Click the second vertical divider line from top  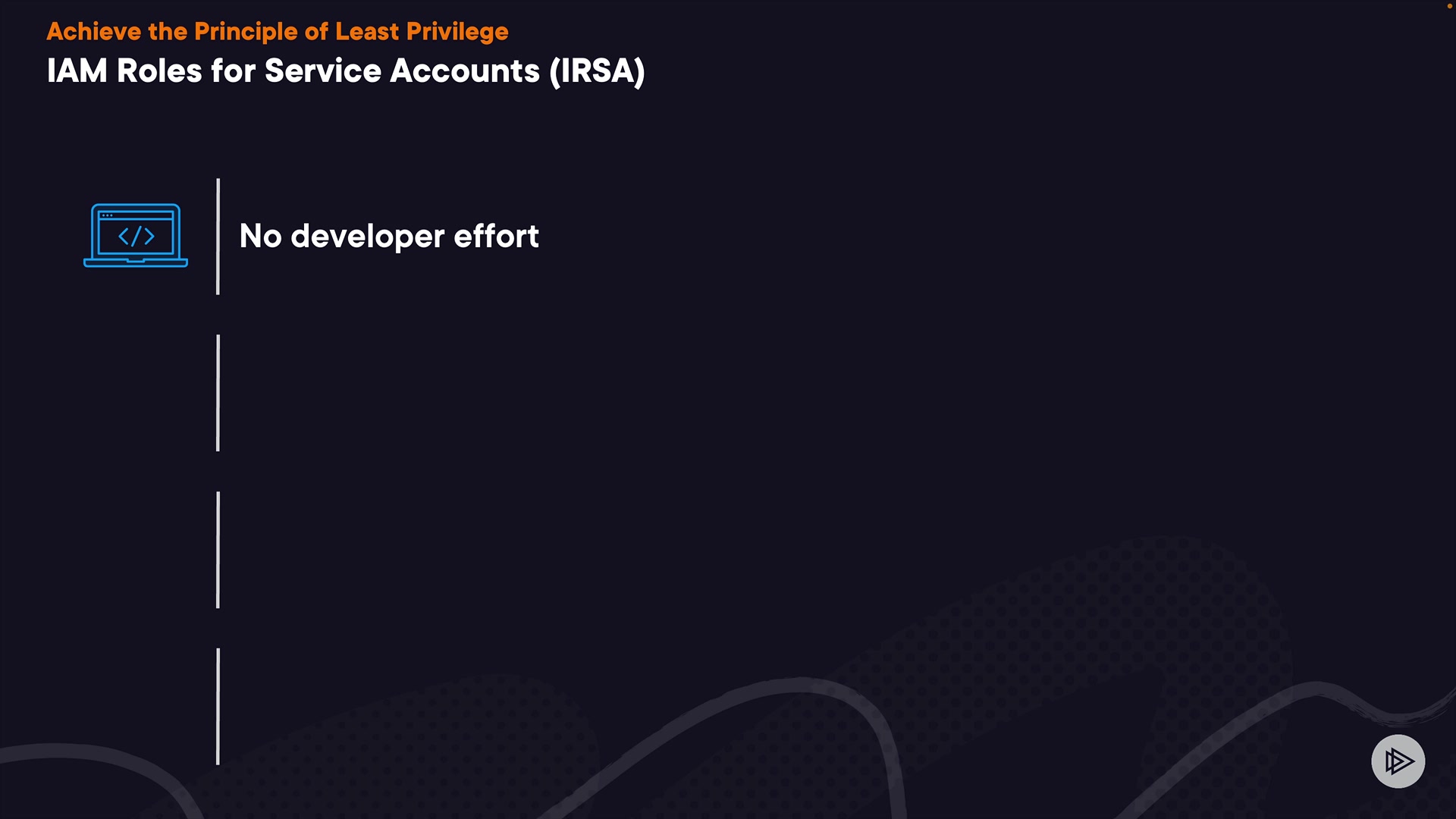[218, 393]
